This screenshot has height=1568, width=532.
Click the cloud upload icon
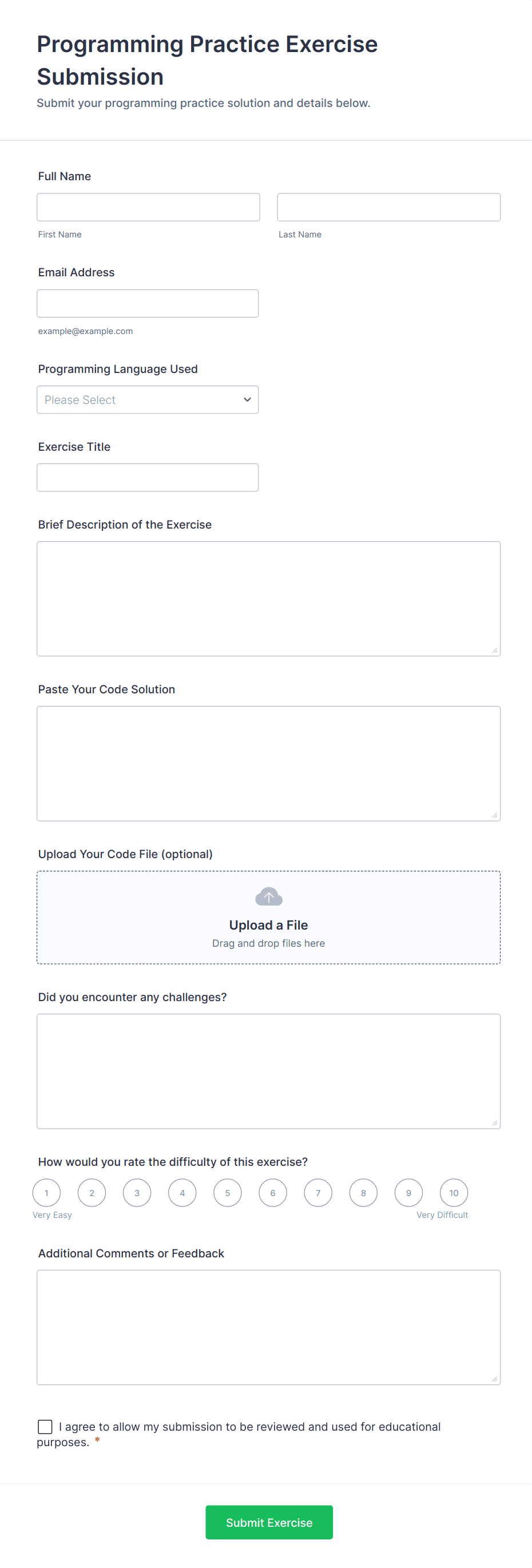[268, 896]
